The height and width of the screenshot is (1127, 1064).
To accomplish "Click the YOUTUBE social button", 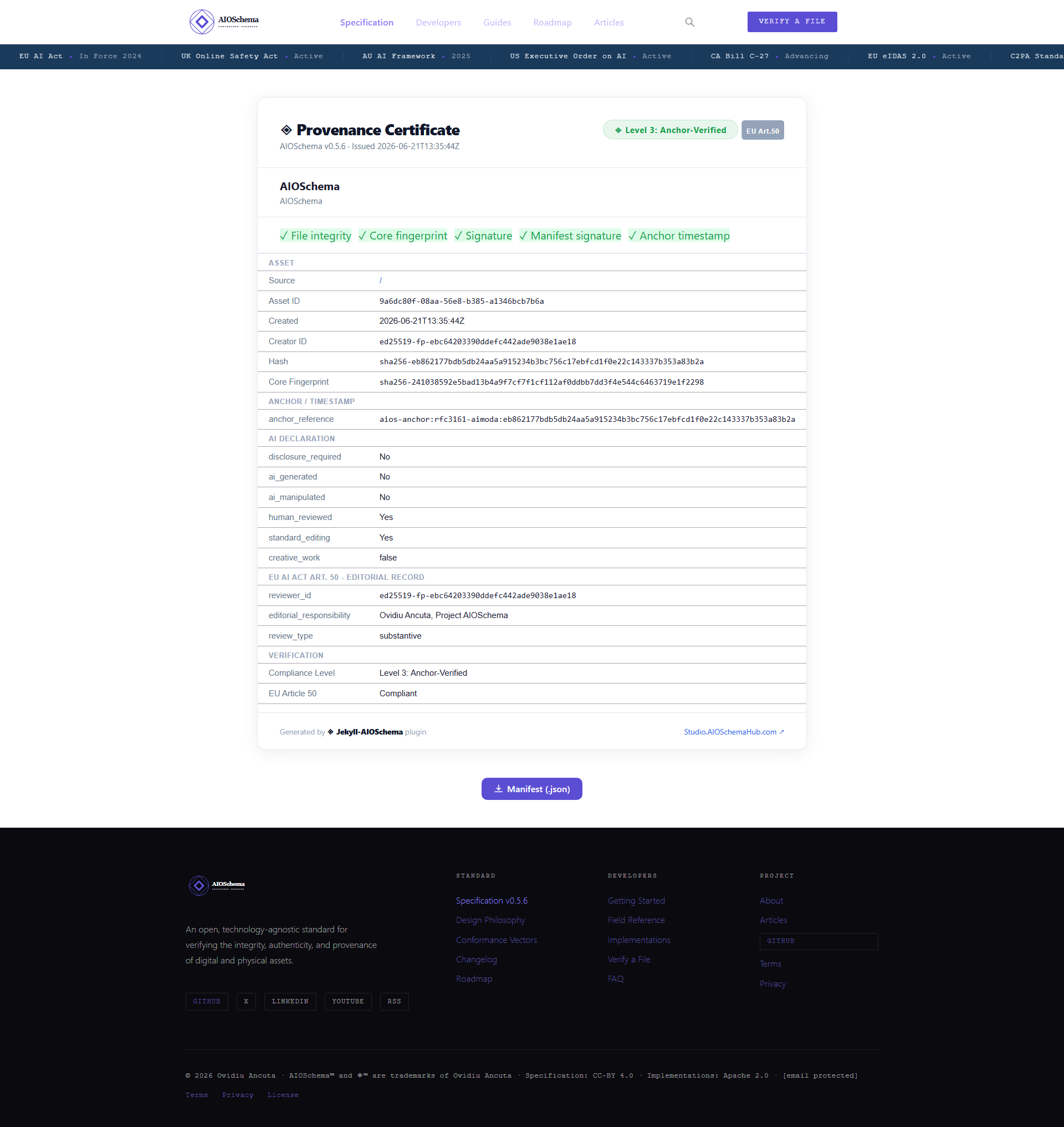I will (347, 1001).
